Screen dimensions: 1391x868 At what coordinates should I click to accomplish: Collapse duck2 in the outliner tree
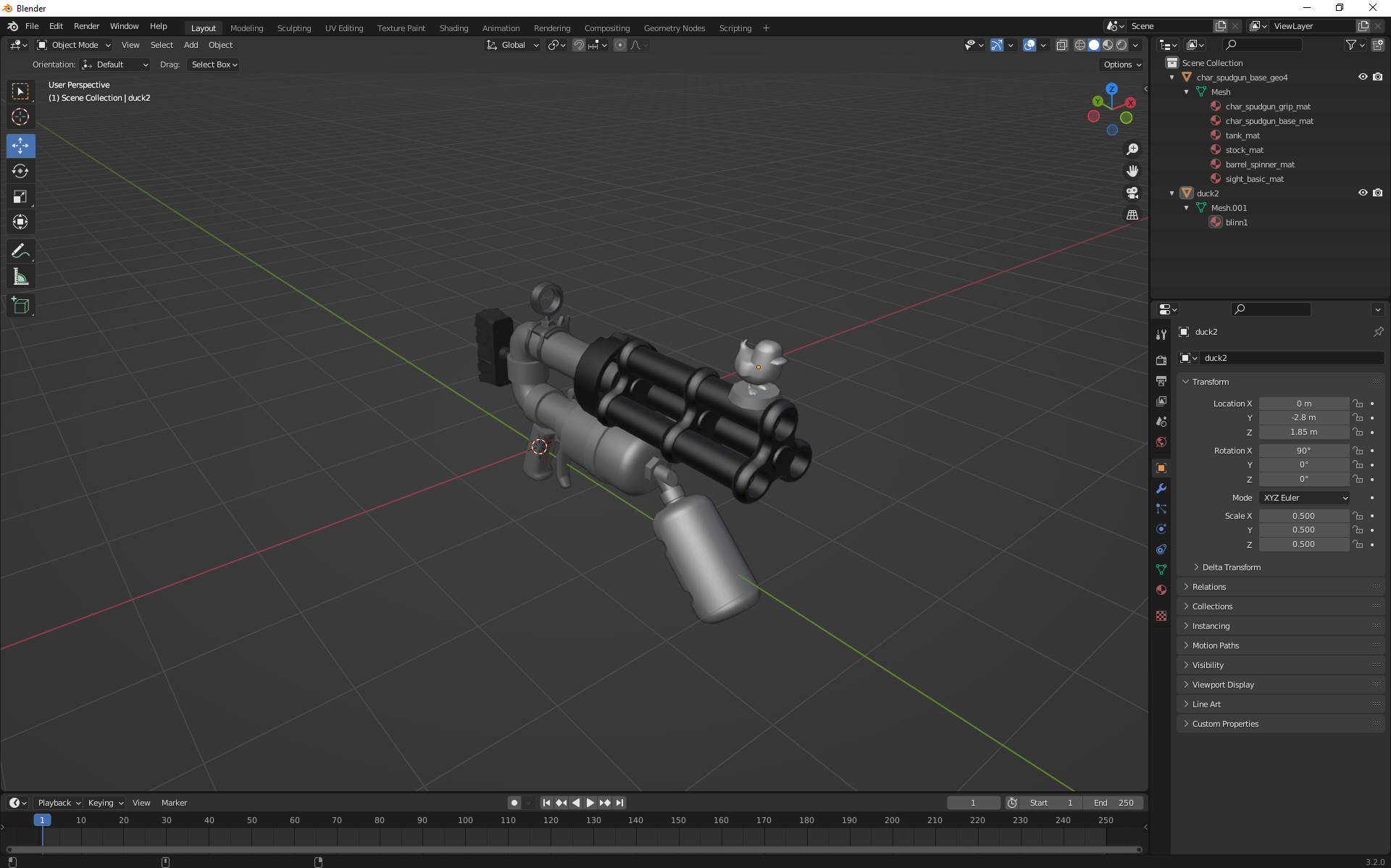coord(1172,193)
